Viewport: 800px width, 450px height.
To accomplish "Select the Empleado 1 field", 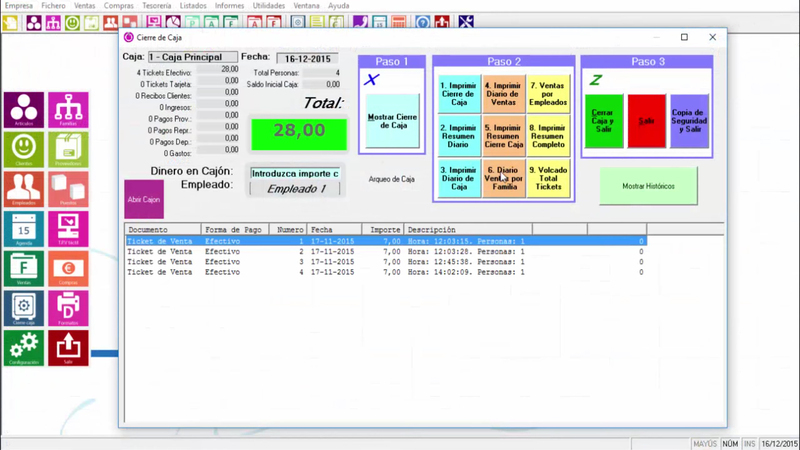I will (x=295, y=189).
